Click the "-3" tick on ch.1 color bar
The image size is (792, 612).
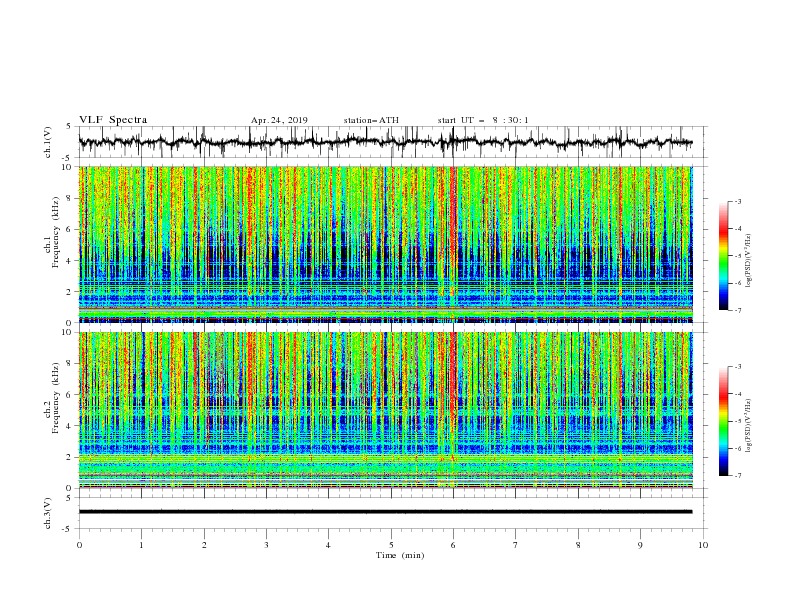[737, 201]
